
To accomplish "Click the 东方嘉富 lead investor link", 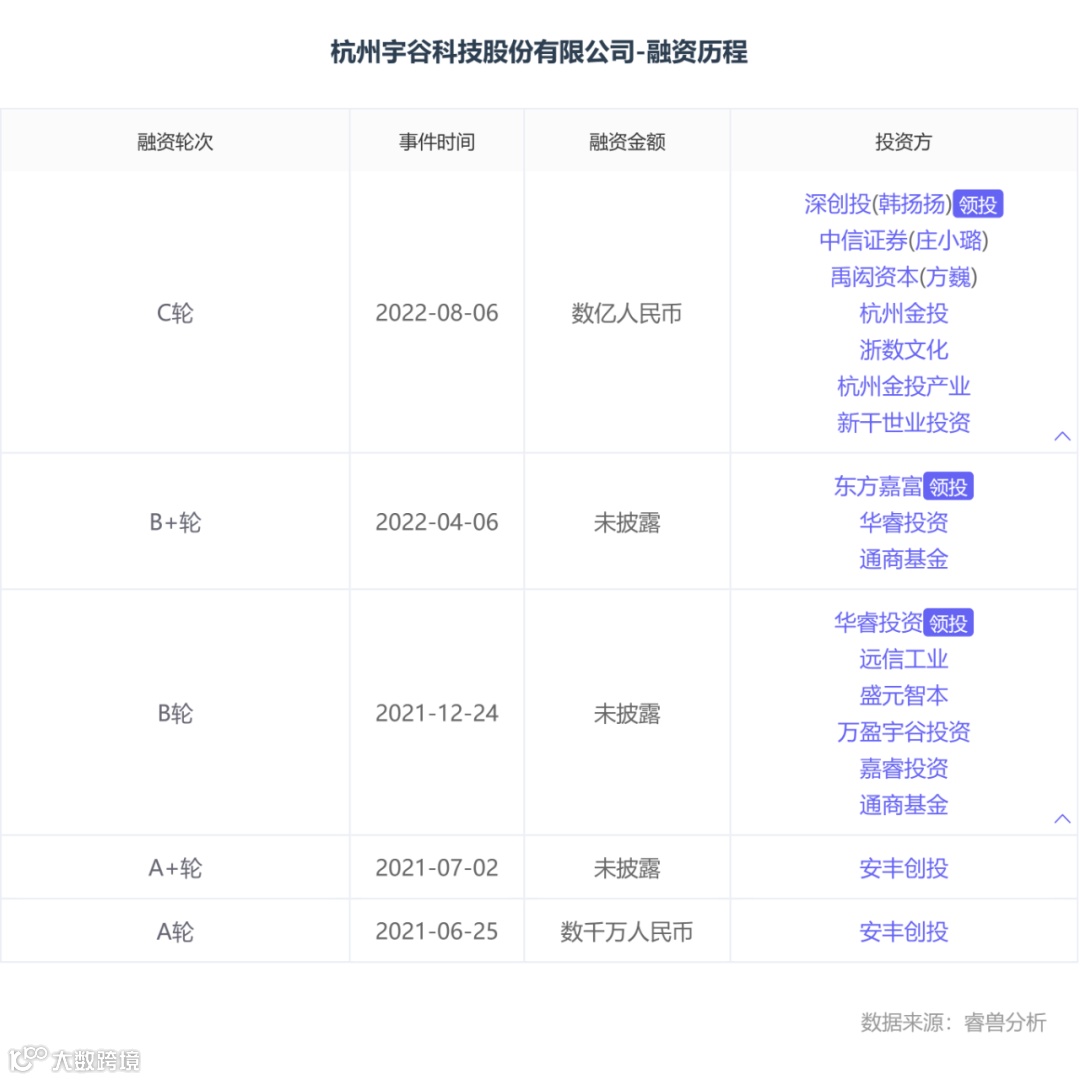I will pyautogui.click(x=878, y=486).
